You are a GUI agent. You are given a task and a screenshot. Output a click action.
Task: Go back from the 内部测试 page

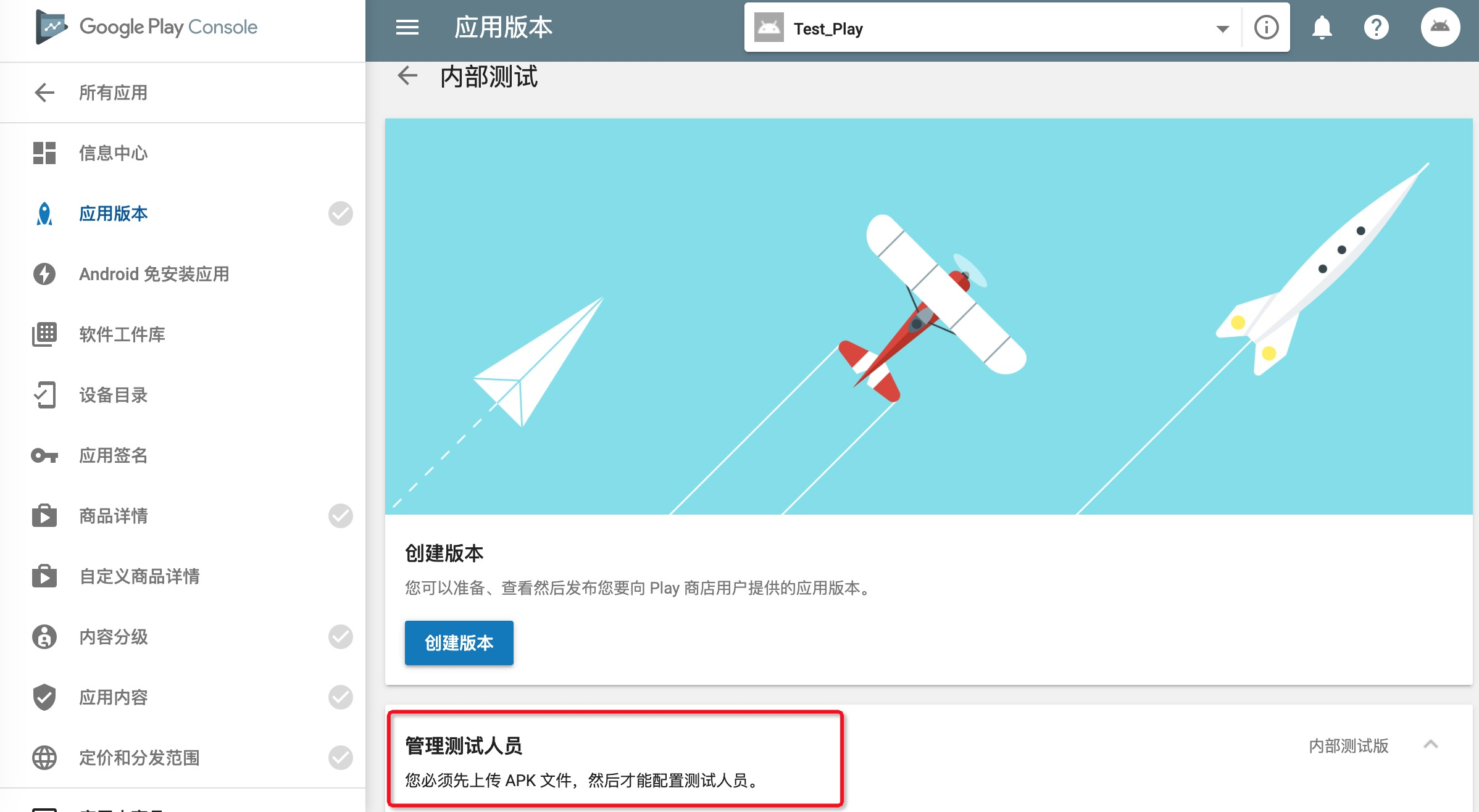(x=407, y=76)
